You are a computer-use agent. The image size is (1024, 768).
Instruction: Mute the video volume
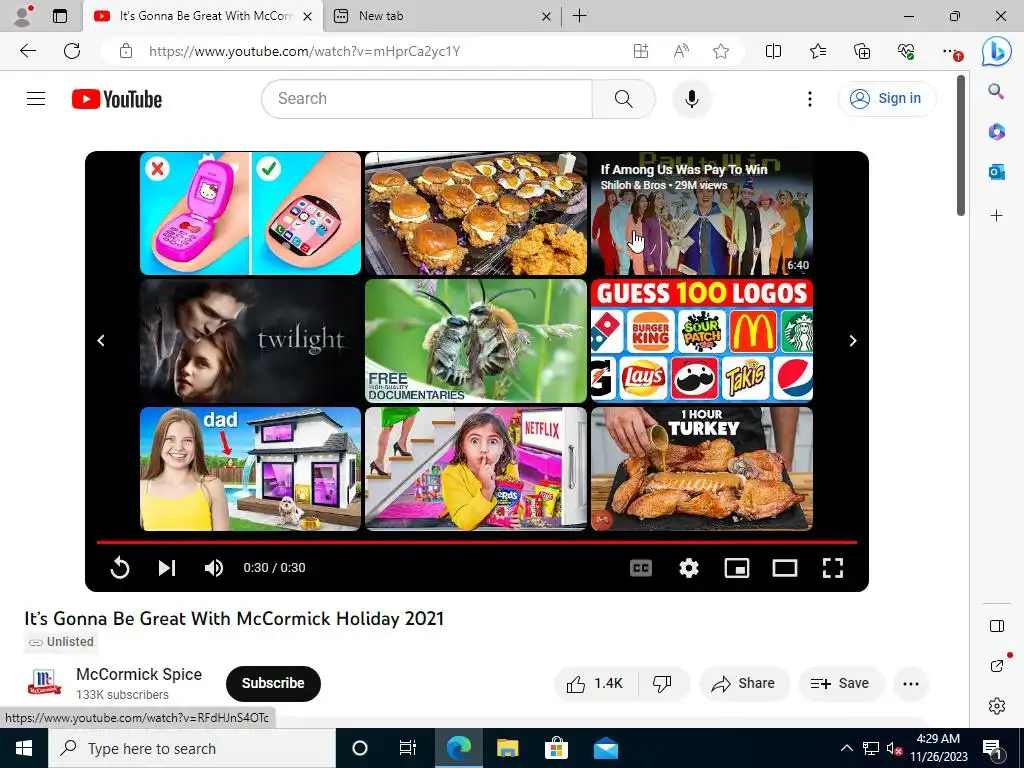[x=214, y=568]
